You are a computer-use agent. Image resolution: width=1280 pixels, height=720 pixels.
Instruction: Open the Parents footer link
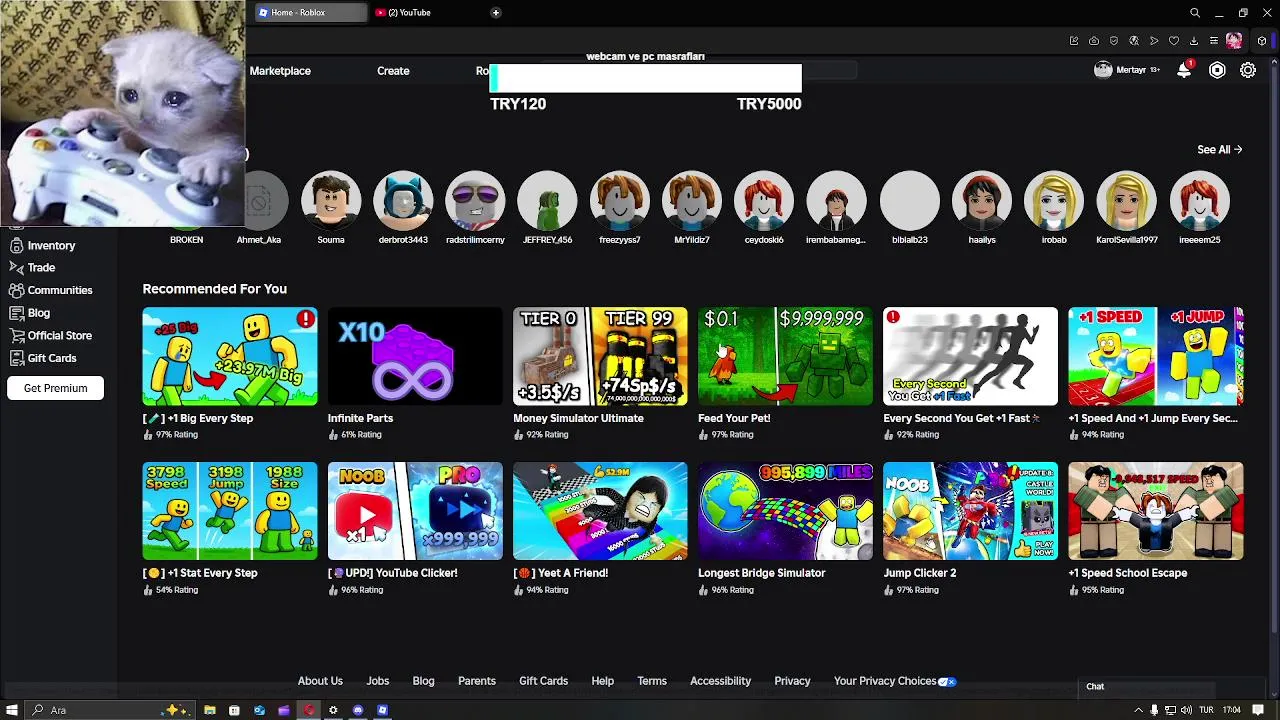pos(477,681)
